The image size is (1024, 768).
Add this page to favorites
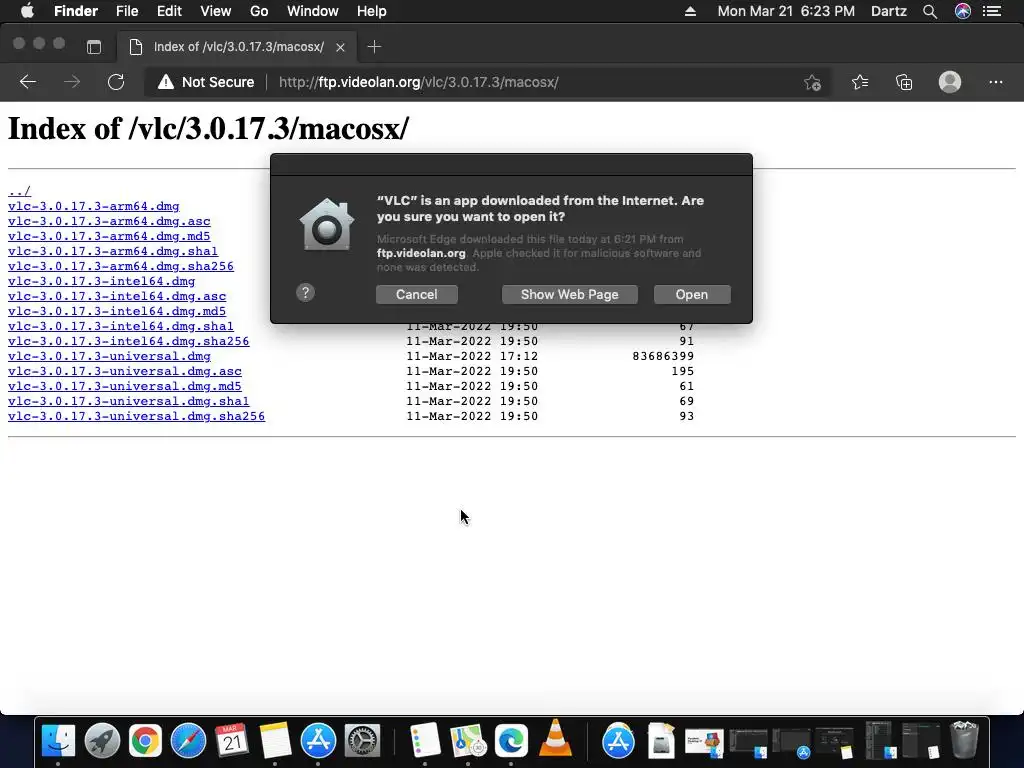[812, 82]
